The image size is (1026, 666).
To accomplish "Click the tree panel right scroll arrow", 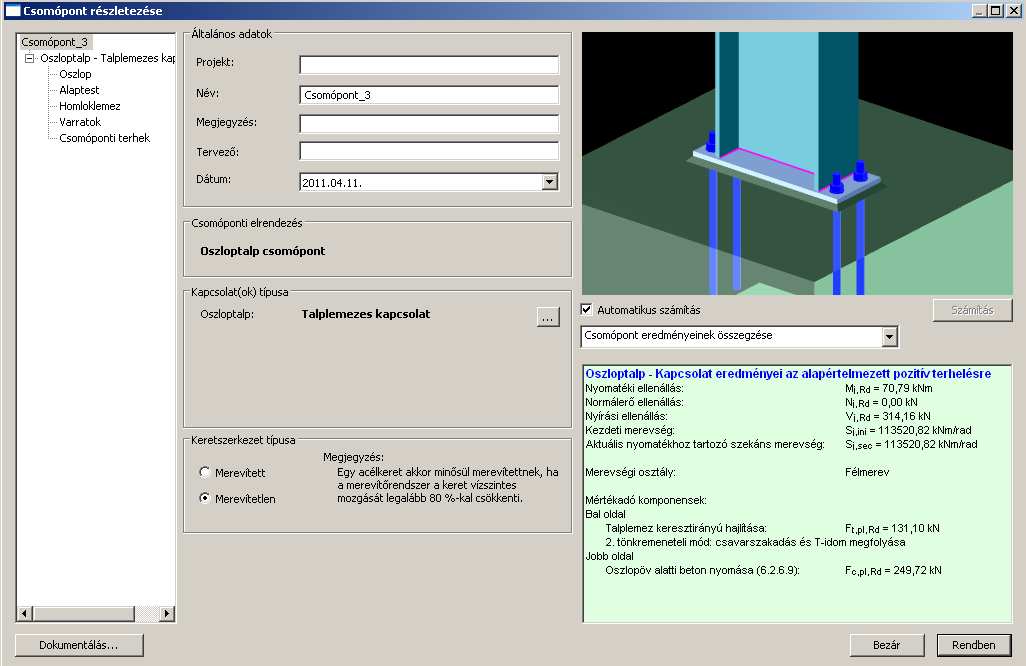I will coord(166,614).
